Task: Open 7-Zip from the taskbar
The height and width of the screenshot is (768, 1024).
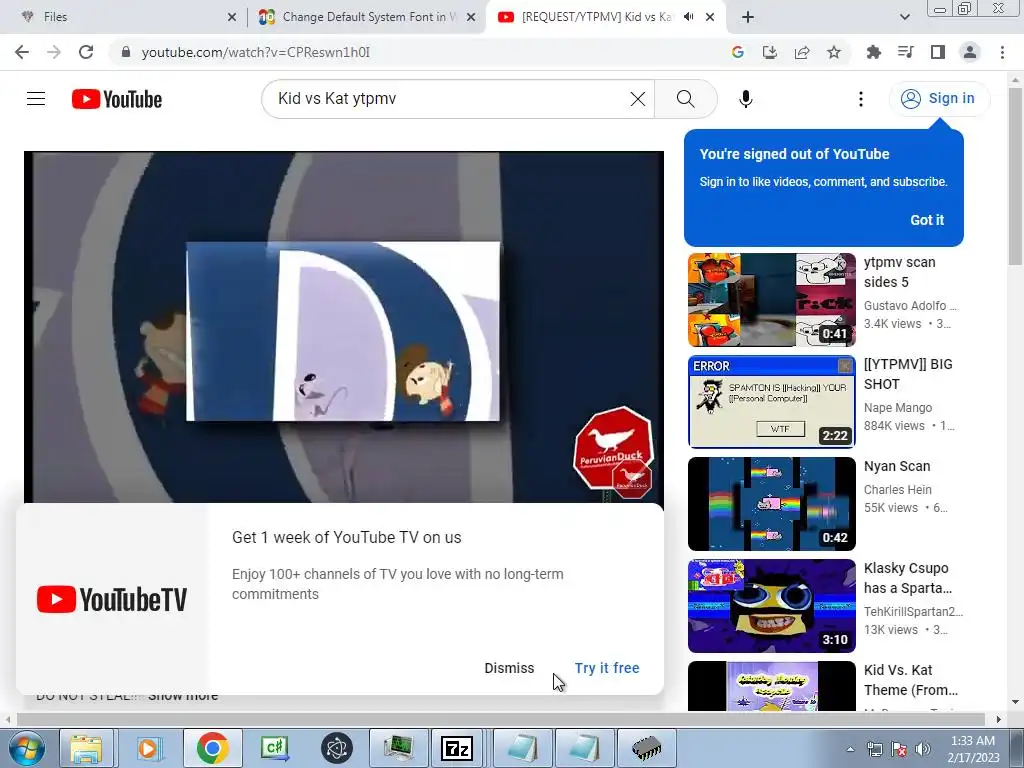Action: [457, 748]
